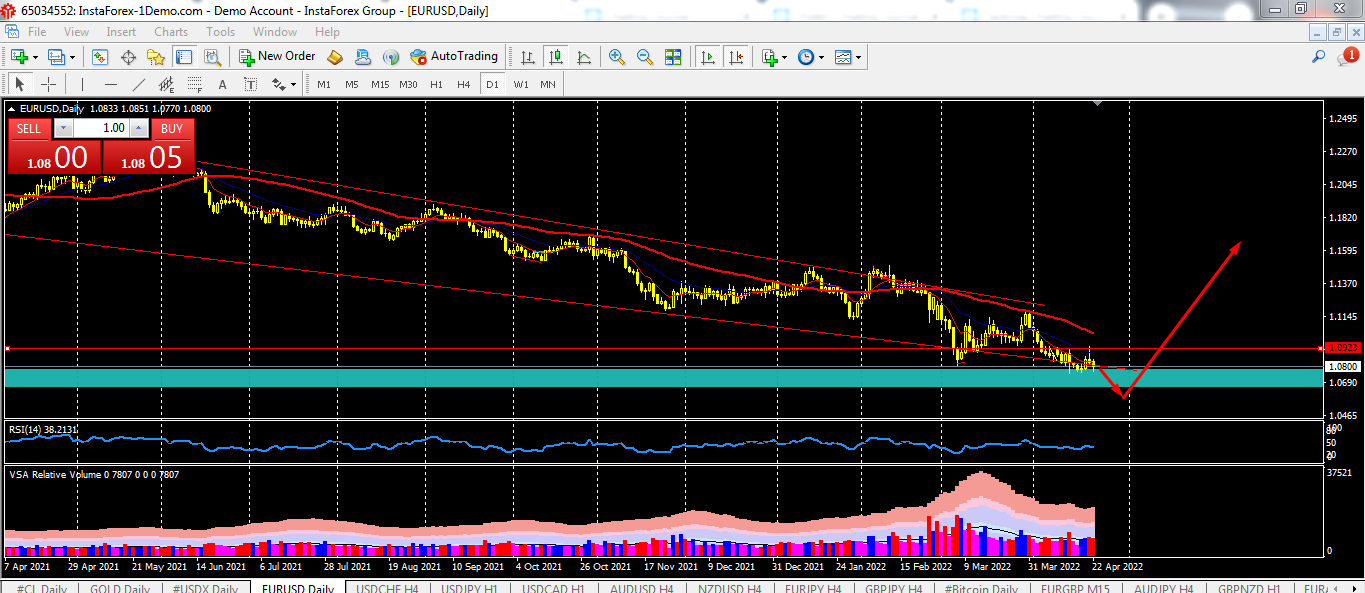1365x593 pixels.
Task: Open the Data Window crosshair icon
Action: tap(128, 57)
